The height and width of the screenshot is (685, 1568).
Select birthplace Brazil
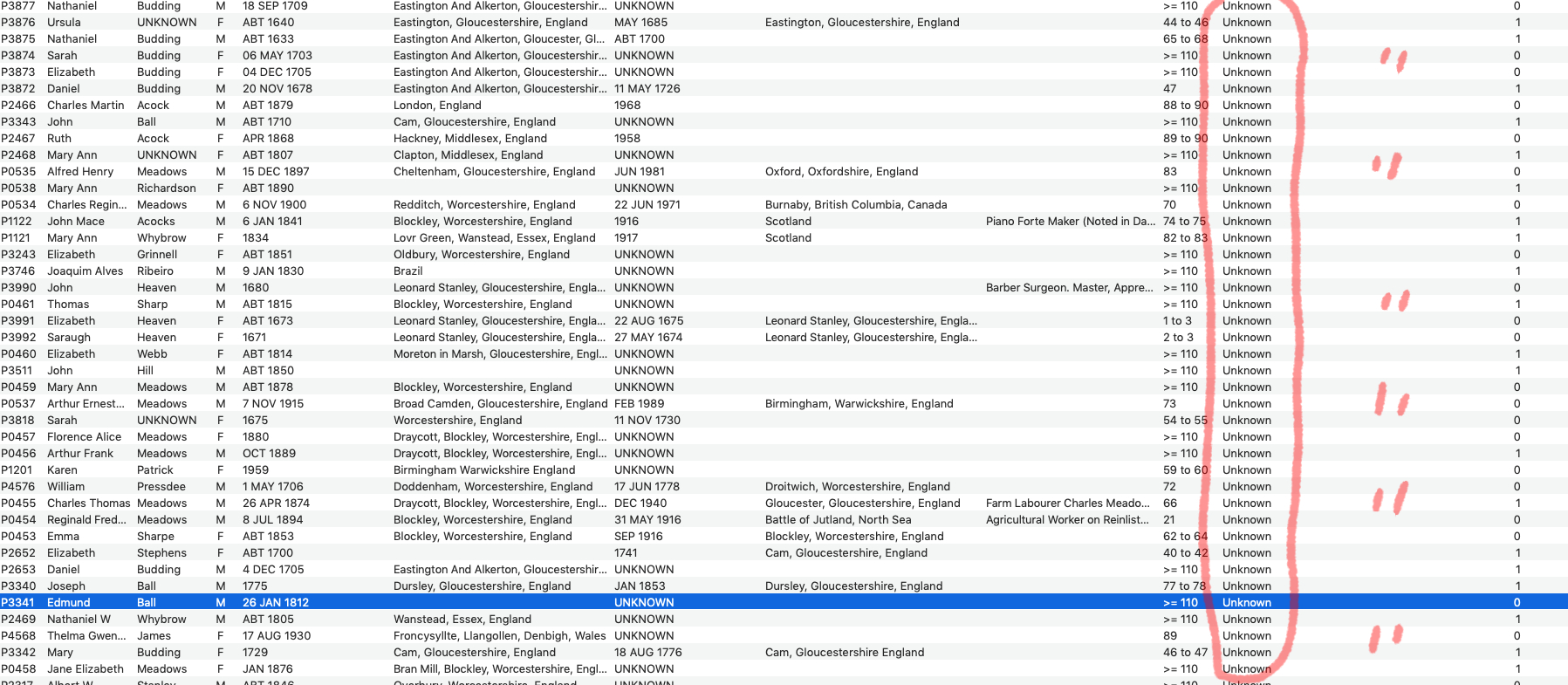tap(408, 271)
